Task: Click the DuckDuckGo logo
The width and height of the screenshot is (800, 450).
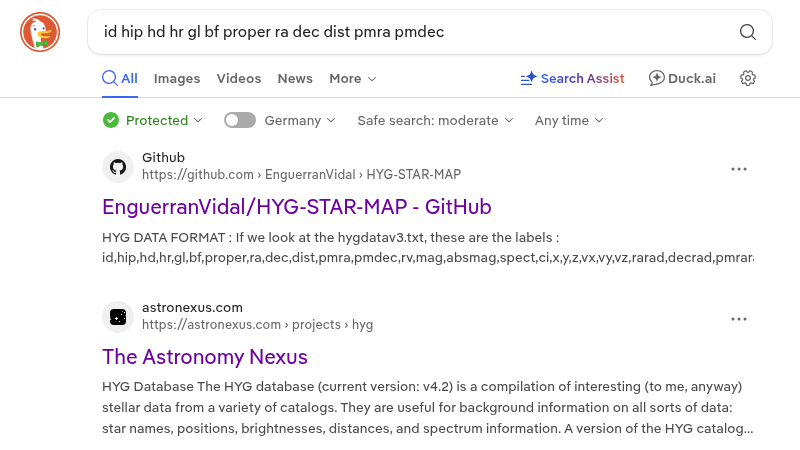Action: (x=40, y=32)
